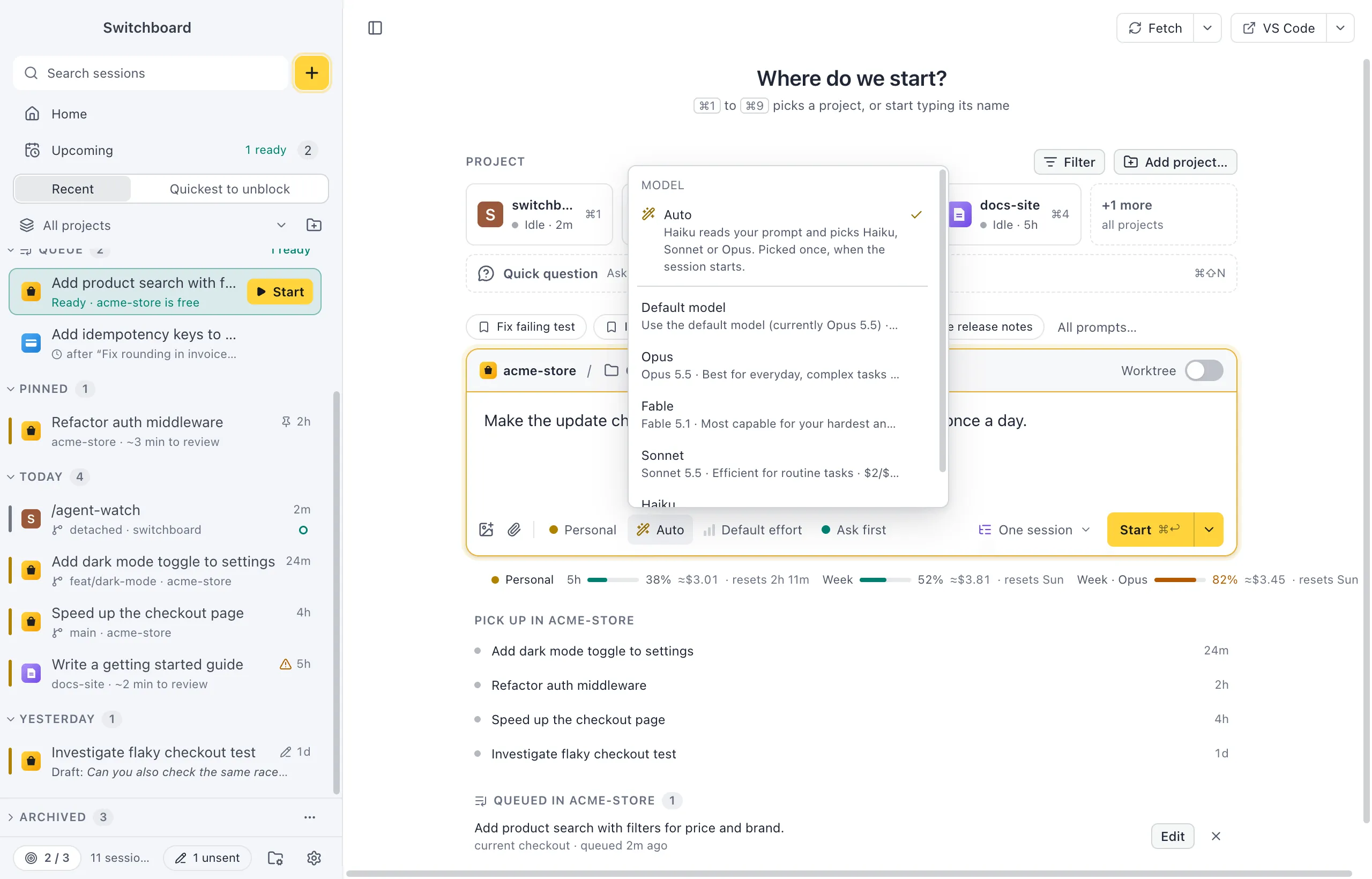Click the running status circle on /agent-watch
The height and width of the screenshot is (879, 1372).
click(304, 530)
